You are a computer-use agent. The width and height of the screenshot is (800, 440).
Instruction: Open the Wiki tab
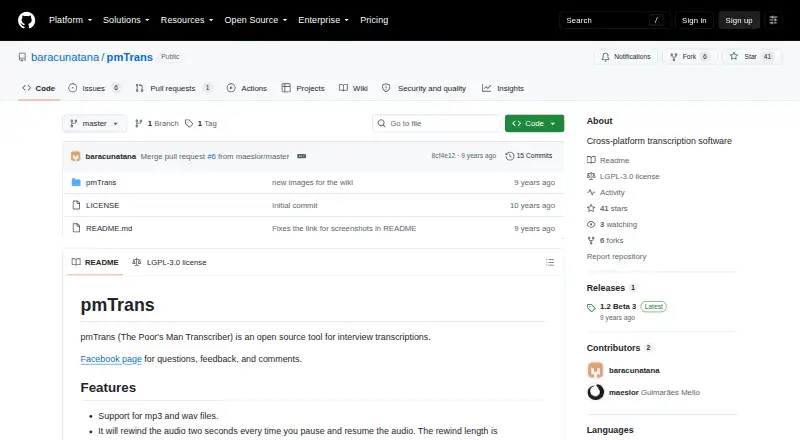point(353,88)
